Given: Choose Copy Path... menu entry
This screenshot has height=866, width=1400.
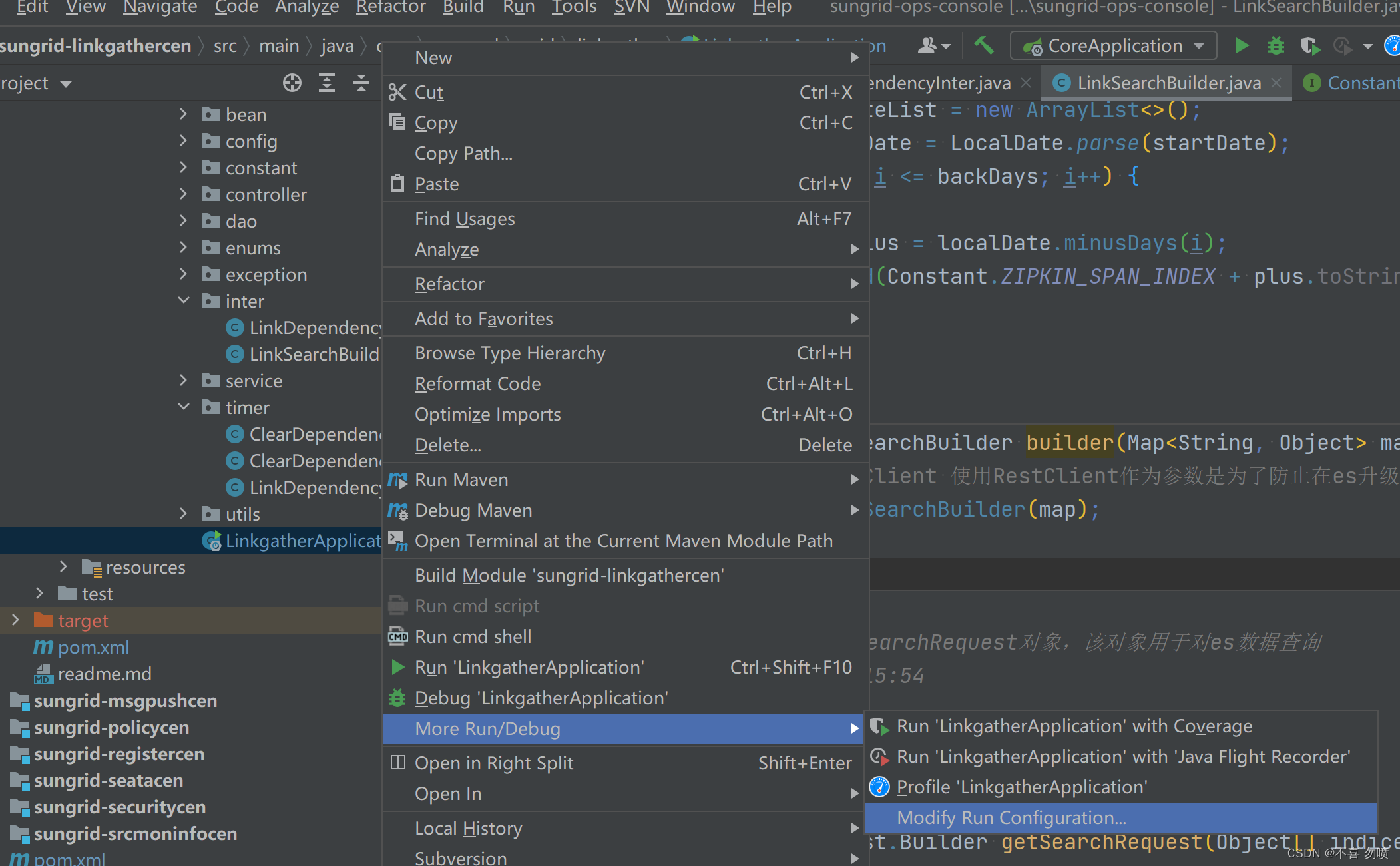Looking at the screenshot, I should (626, 153).
